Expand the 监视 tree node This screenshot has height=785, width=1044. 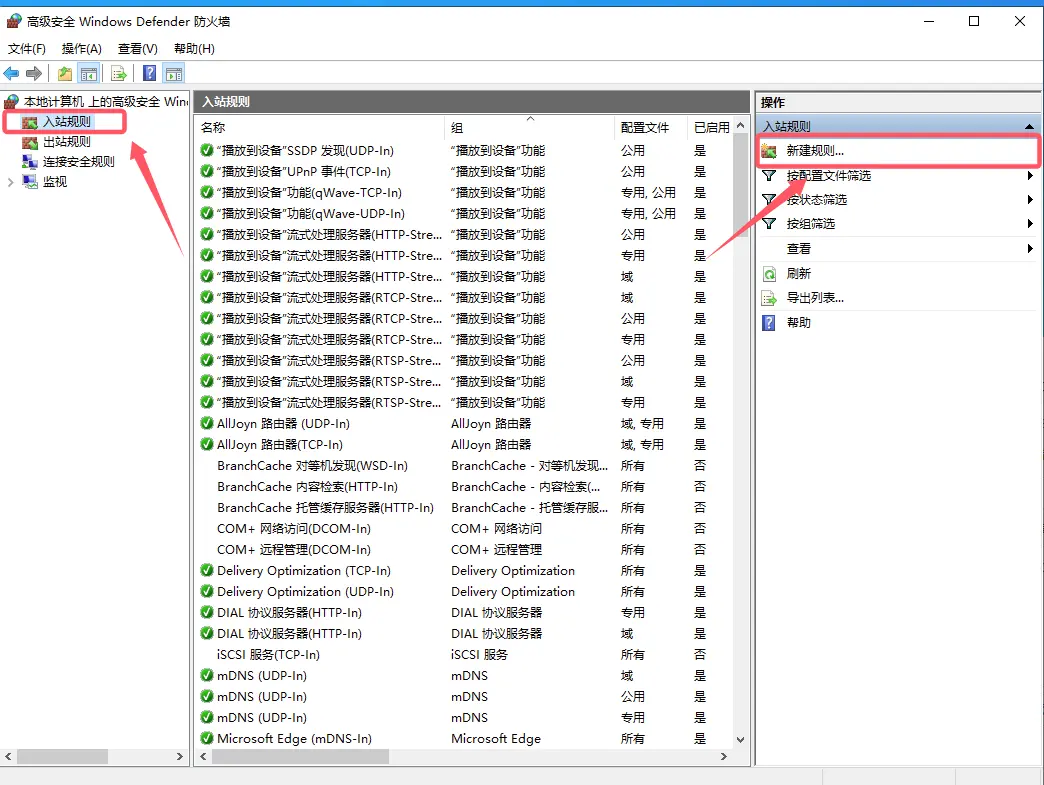[x=10, y=182]
